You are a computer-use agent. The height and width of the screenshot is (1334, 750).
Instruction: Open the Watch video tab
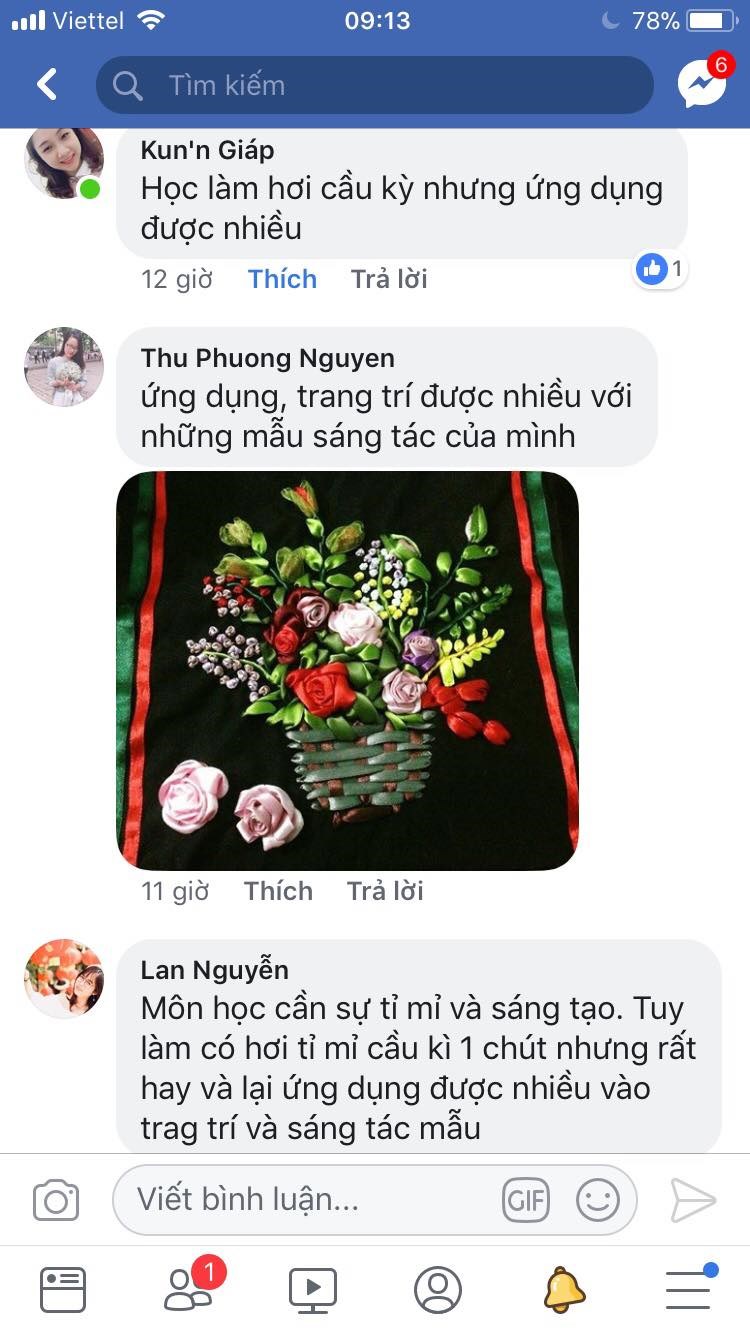click(x=313, y=1290)
